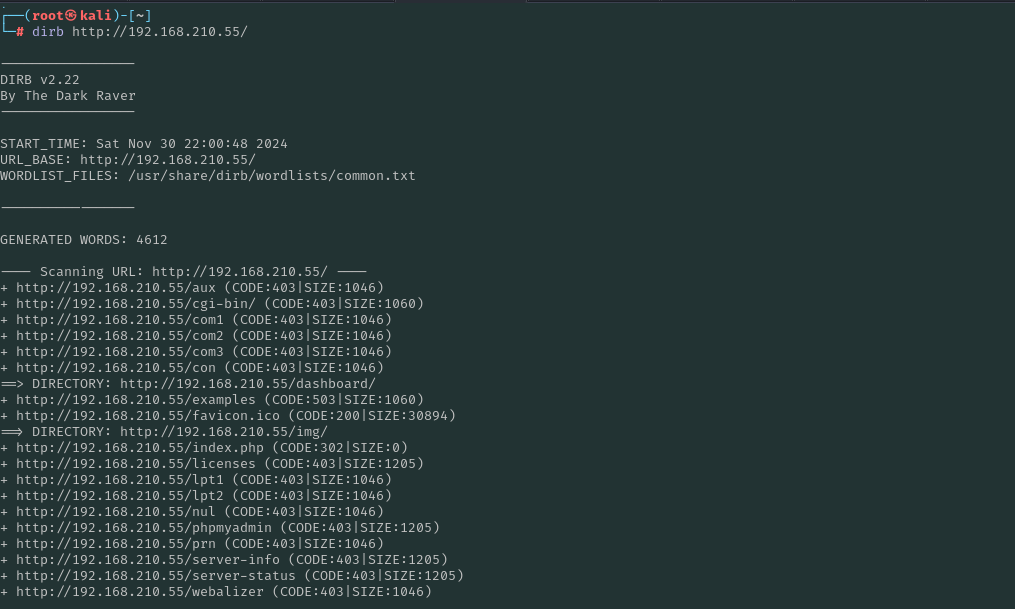Viewport: 1015px width, 609px height.
Task: Open the dashboard directory URL
Action: click(248, 384)
